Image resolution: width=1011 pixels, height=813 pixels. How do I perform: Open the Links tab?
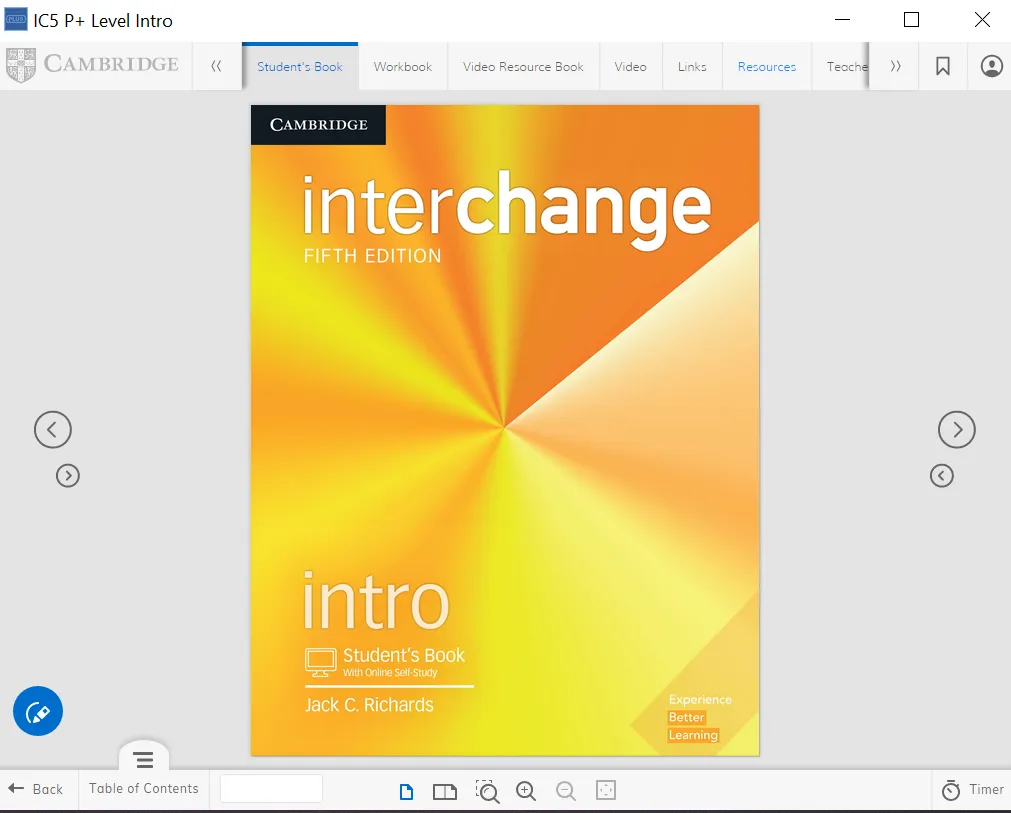[x=692, y=66]
